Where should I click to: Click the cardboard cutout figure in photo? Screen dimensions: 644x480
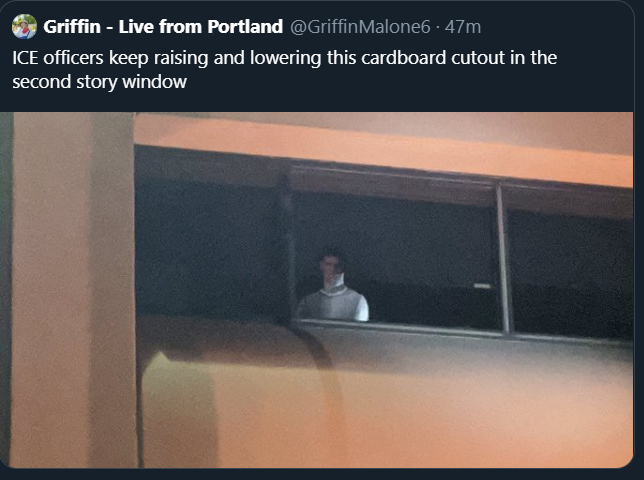click(333, 287)
